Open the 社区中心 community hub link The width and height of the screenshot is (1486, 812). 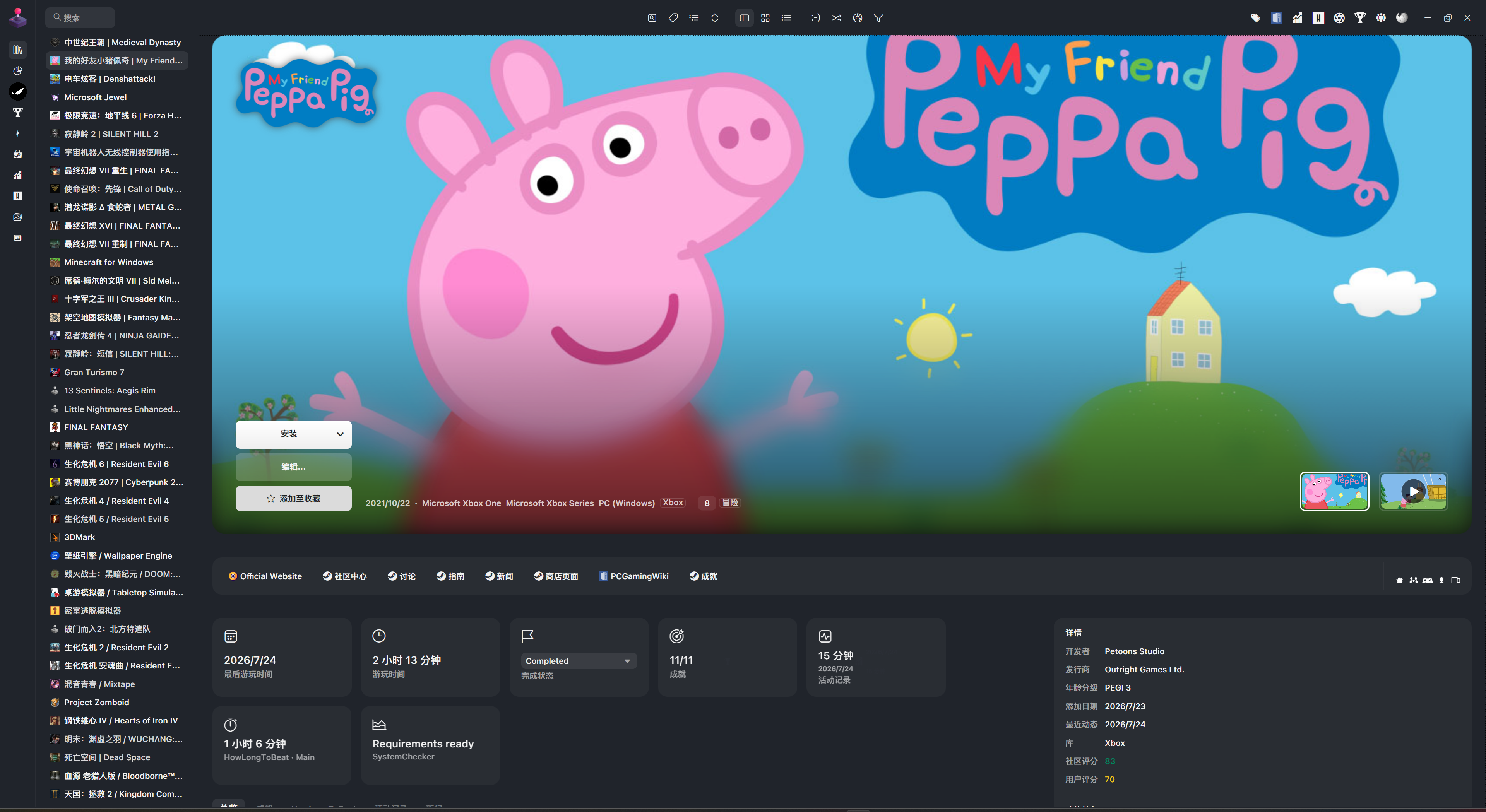344,576
